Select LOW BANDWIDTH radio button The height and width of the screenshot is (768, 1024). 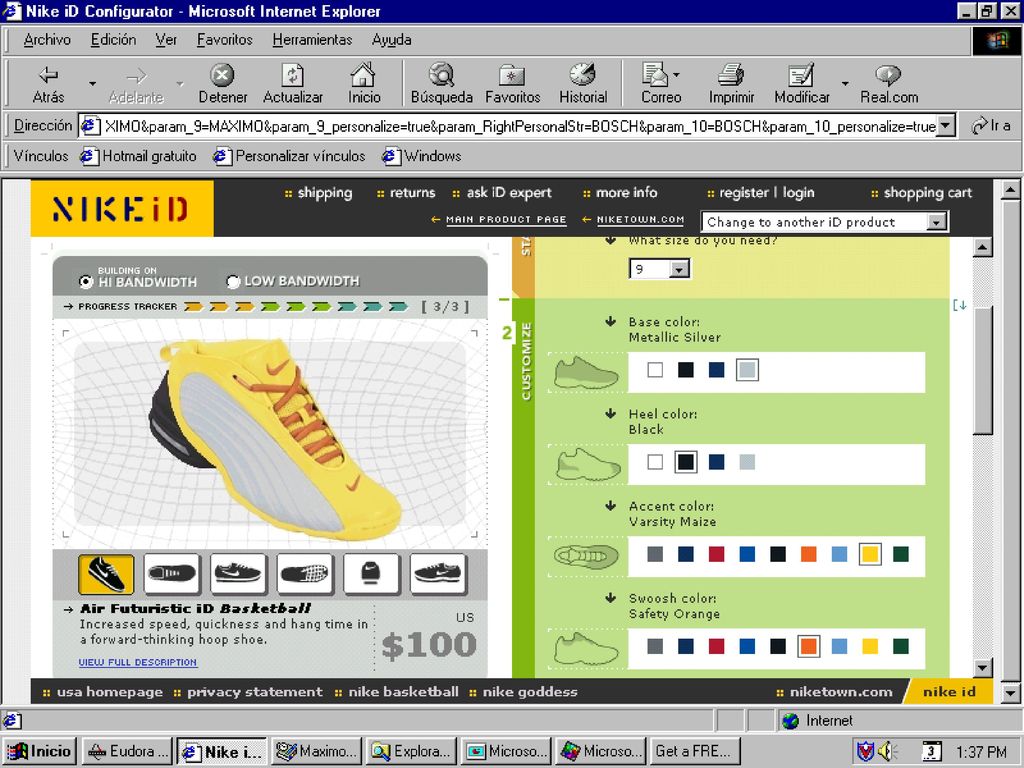tap(233, 281)
